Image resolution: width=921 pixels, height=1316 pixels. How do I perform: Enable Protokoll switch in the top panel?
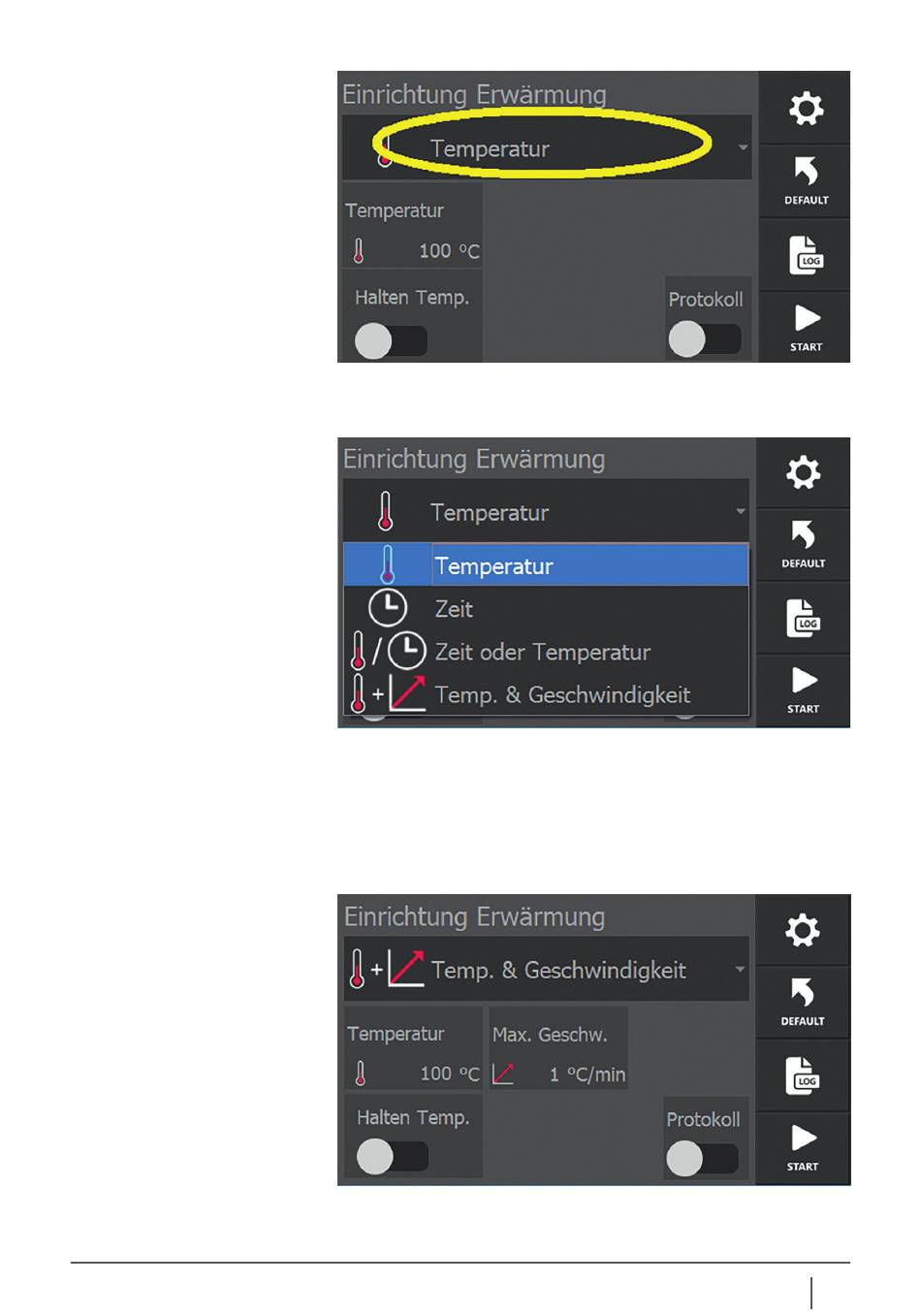click(x=705, y=339)
